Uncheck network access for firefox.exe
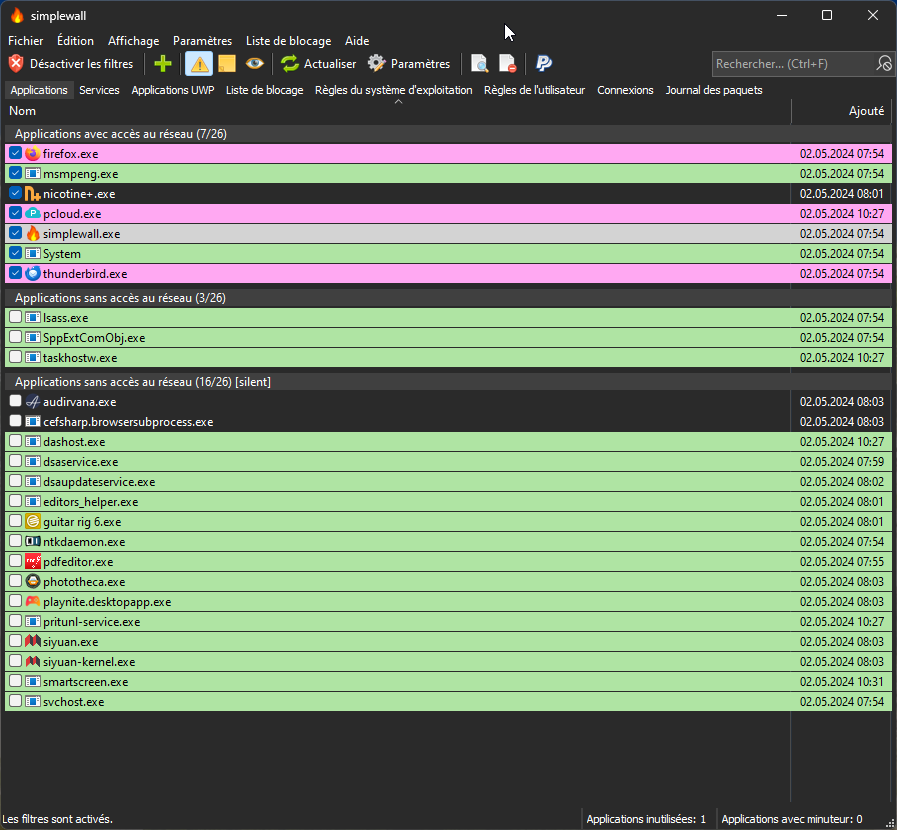Image resolution: width=897 pixels, height=830 pixels. [x=15, y=153]
